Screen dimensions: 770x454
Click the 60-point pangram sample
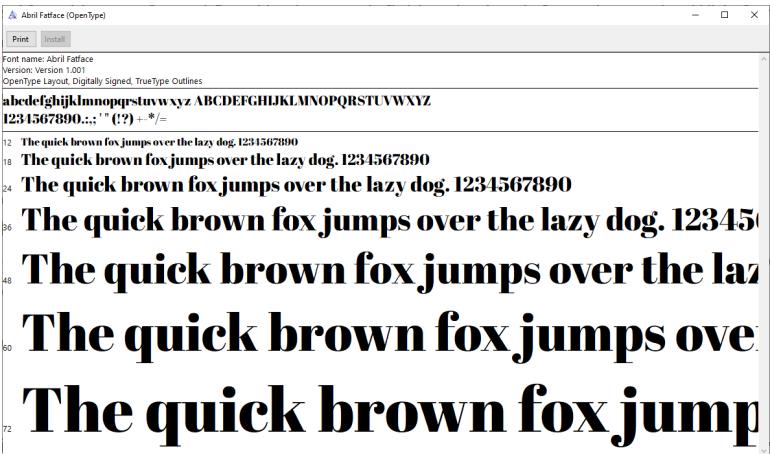[389, 336]
